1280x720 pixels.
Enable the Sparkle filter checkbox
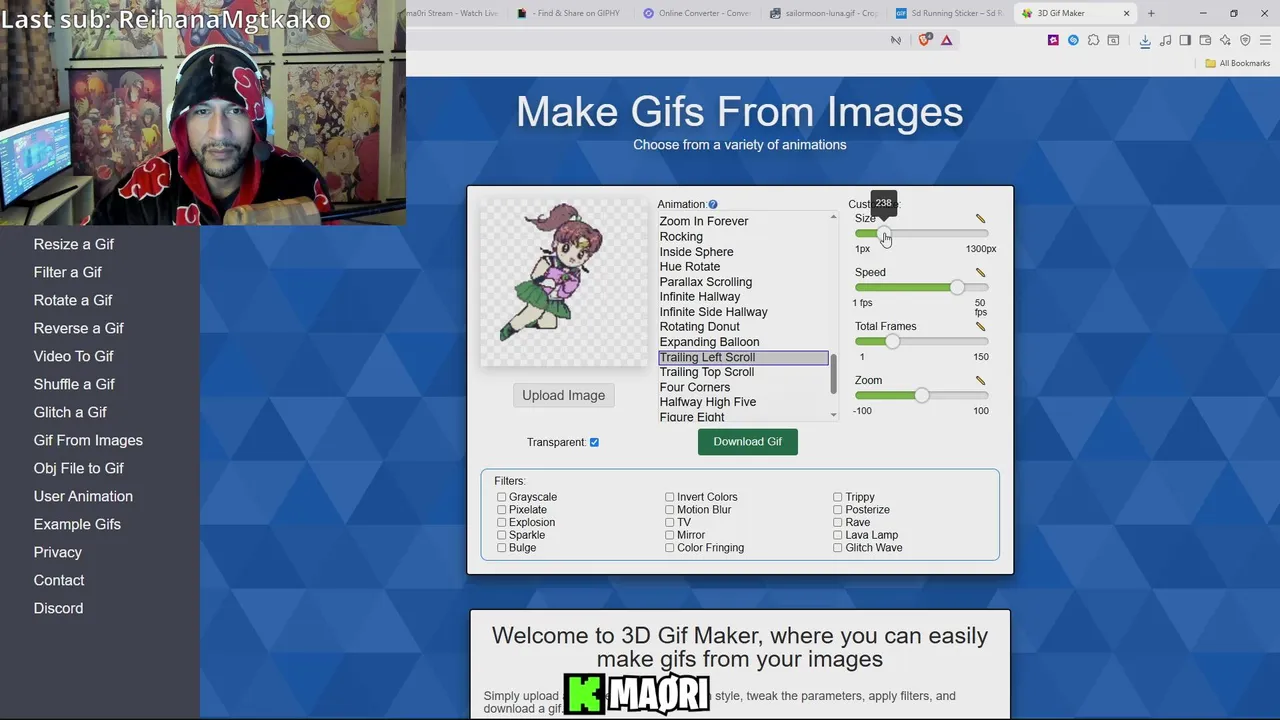coord(502,535)
